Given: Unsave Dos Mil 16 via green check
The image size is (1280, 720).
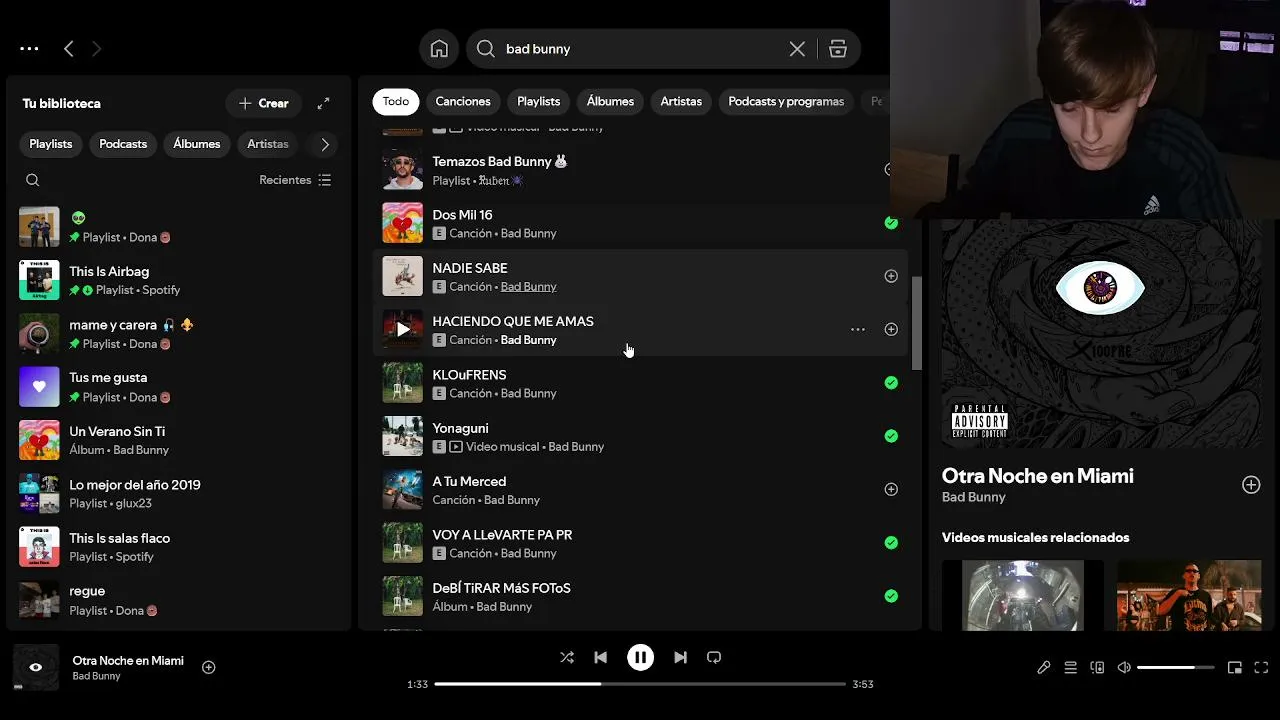Looking at the screenshot, I should [x=891, y=223].
